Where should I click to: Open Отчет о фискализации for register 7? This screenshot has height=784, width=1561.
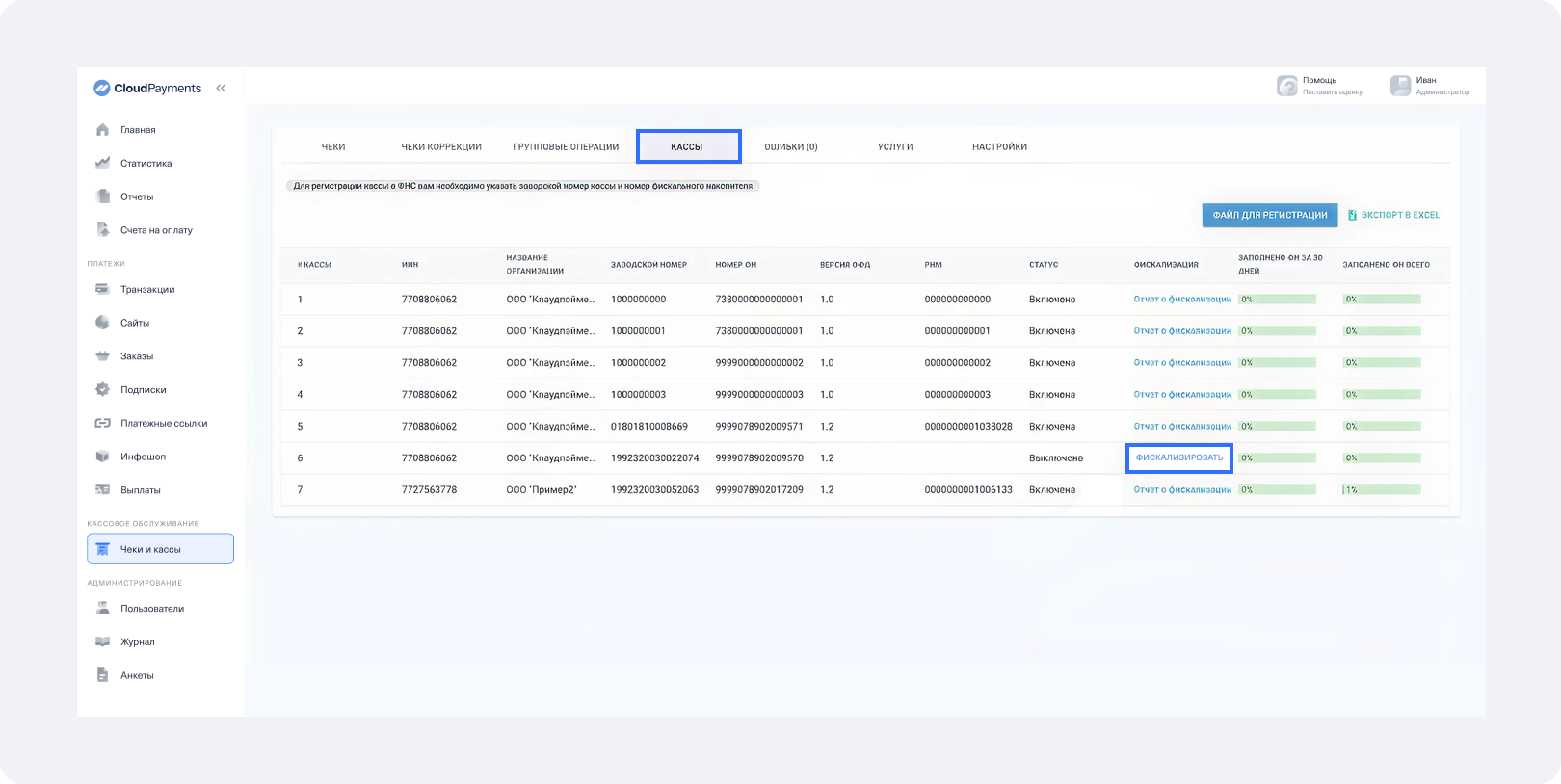1182,490
